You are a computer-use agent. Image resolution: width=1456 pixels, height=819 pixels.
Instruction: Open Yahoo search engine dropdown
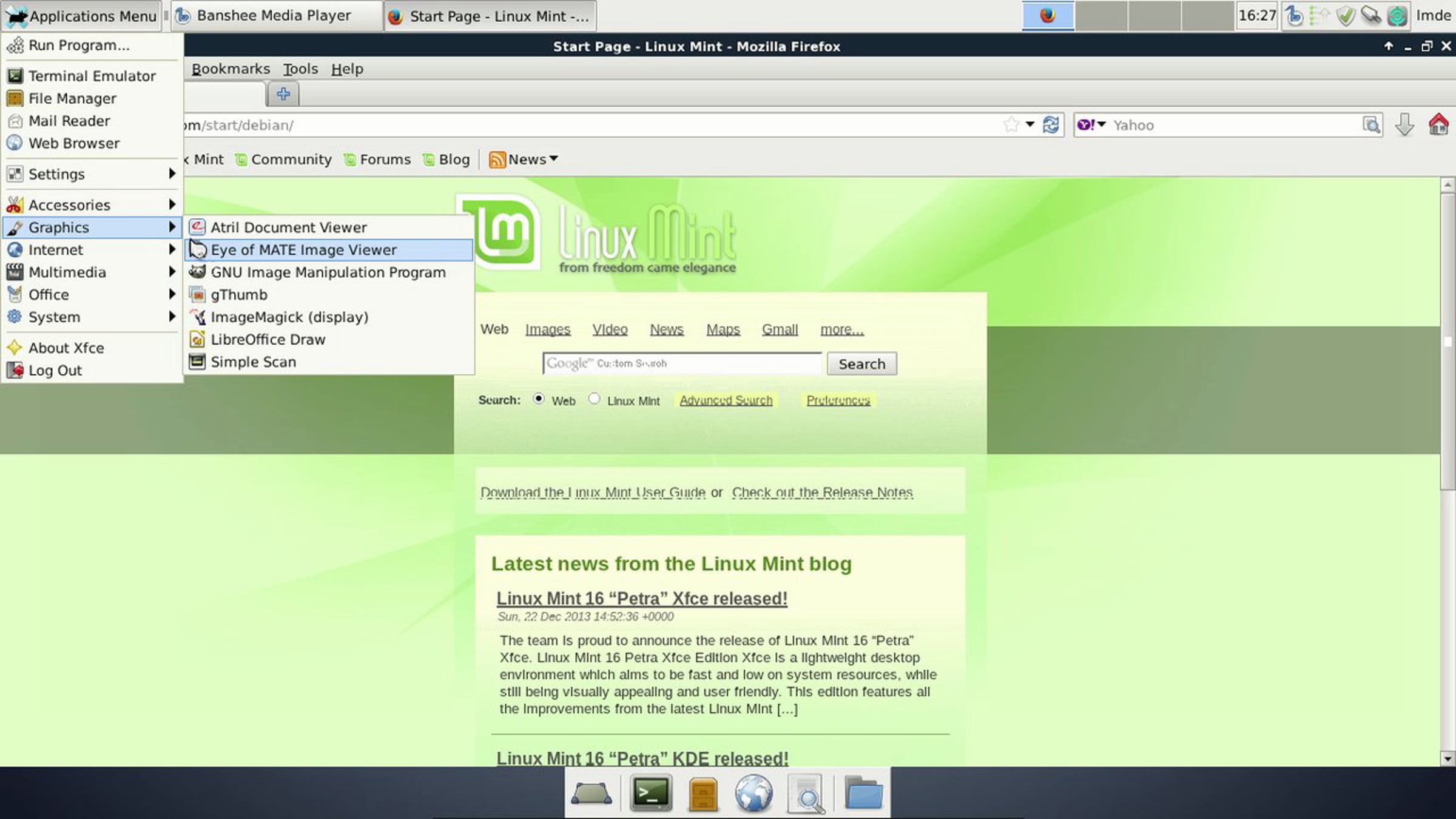pyautogui.click(x=1091, y=125)
